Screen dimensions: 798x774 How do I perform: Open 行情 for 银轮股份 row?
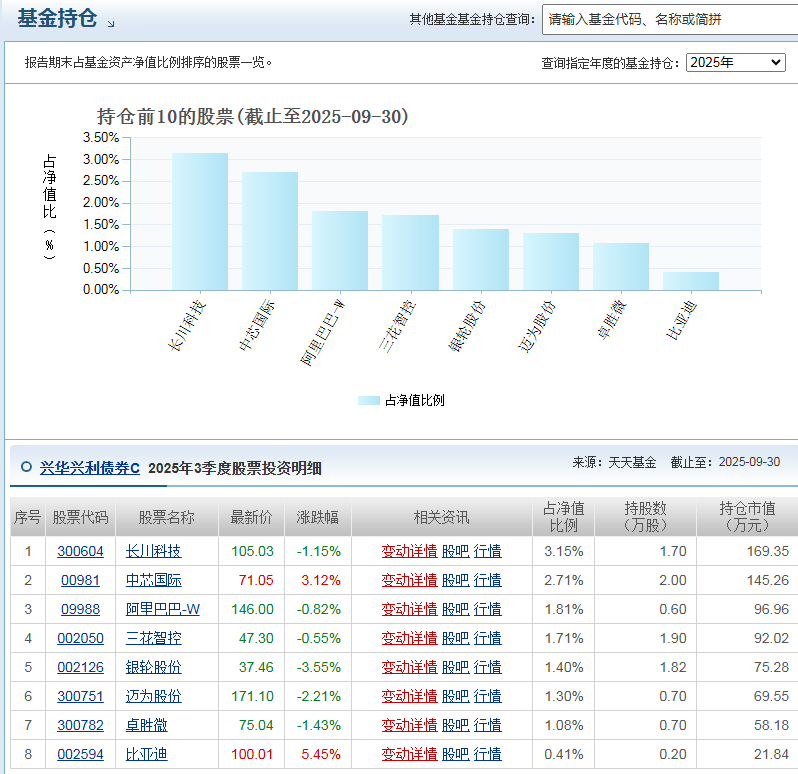(x=488, y=667)
